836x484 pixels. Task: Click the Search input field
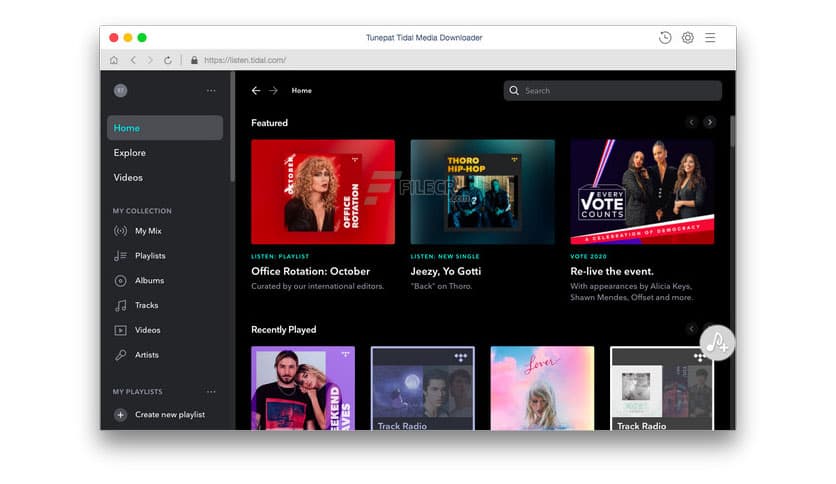[613, 91]
